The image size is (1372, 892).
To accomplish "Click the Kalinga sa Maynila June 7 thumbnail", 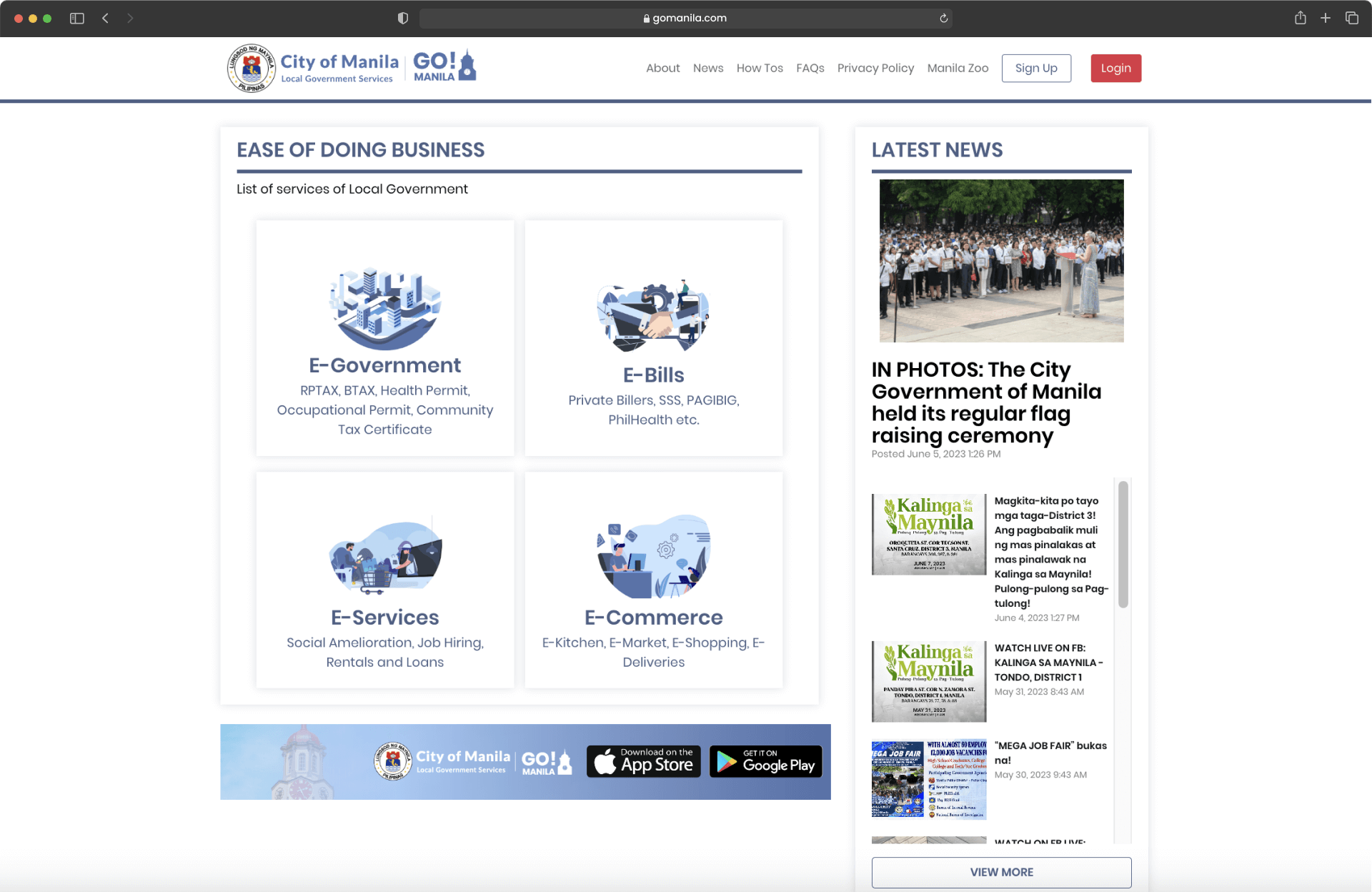I will [929, 534].
